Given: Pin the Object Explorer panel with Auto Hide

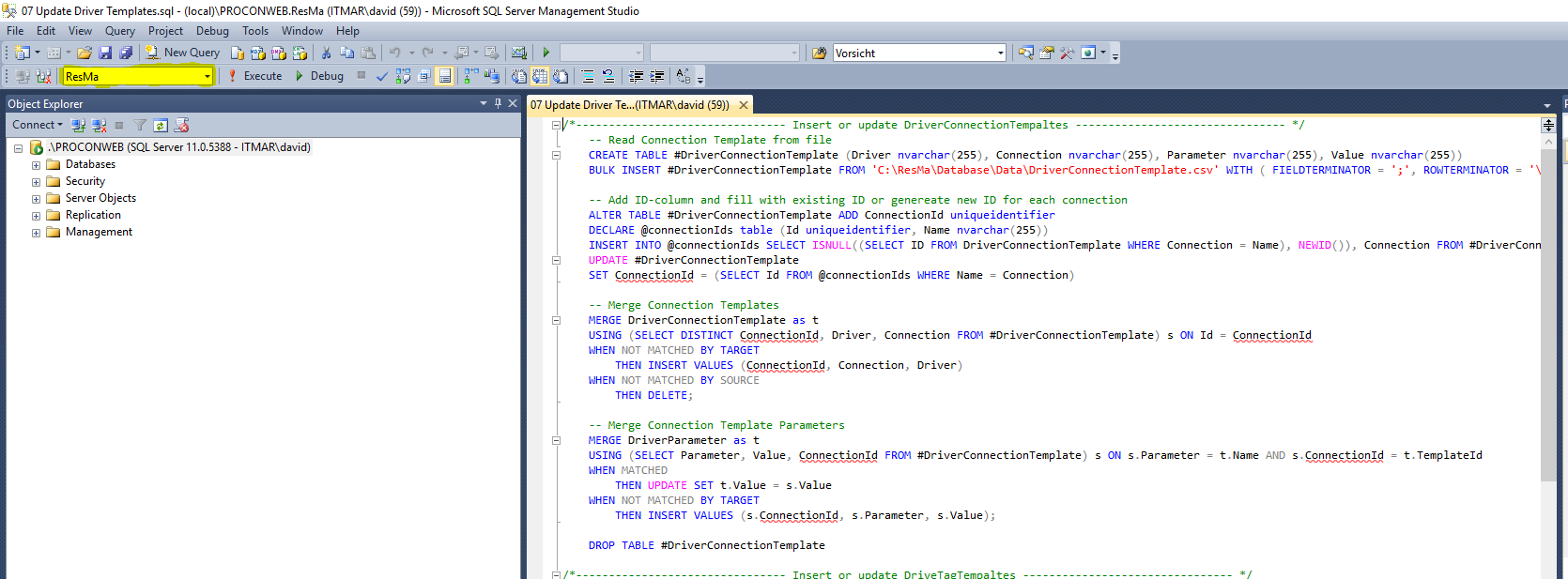Looking at the screenshot, I should click(x=499, y=103).
